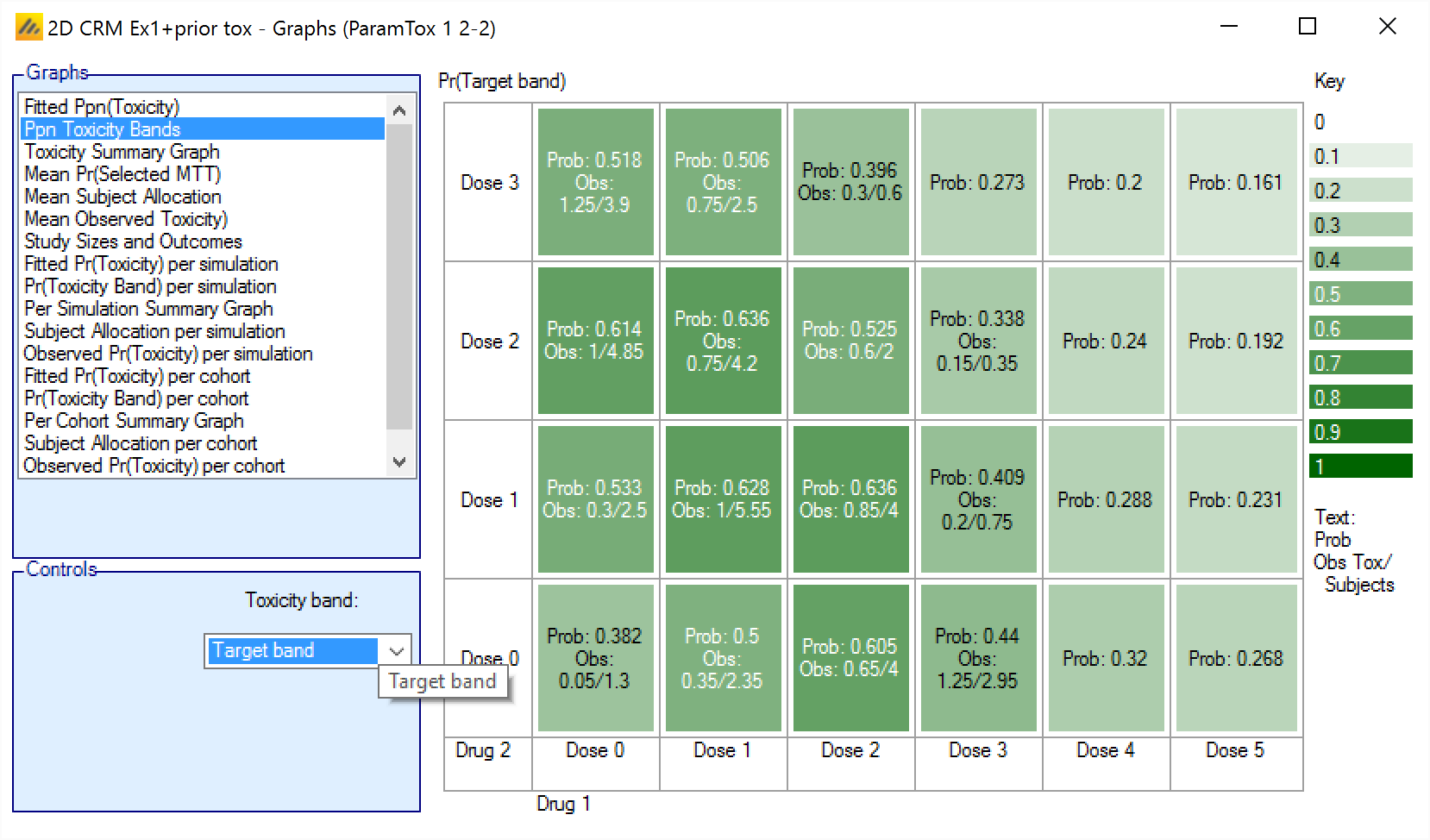Screen dimensions: 1430x840
Task: Select Fitted Ppn(Toxicity) graph
Action: pyautogui.click(x=102, y=107)
